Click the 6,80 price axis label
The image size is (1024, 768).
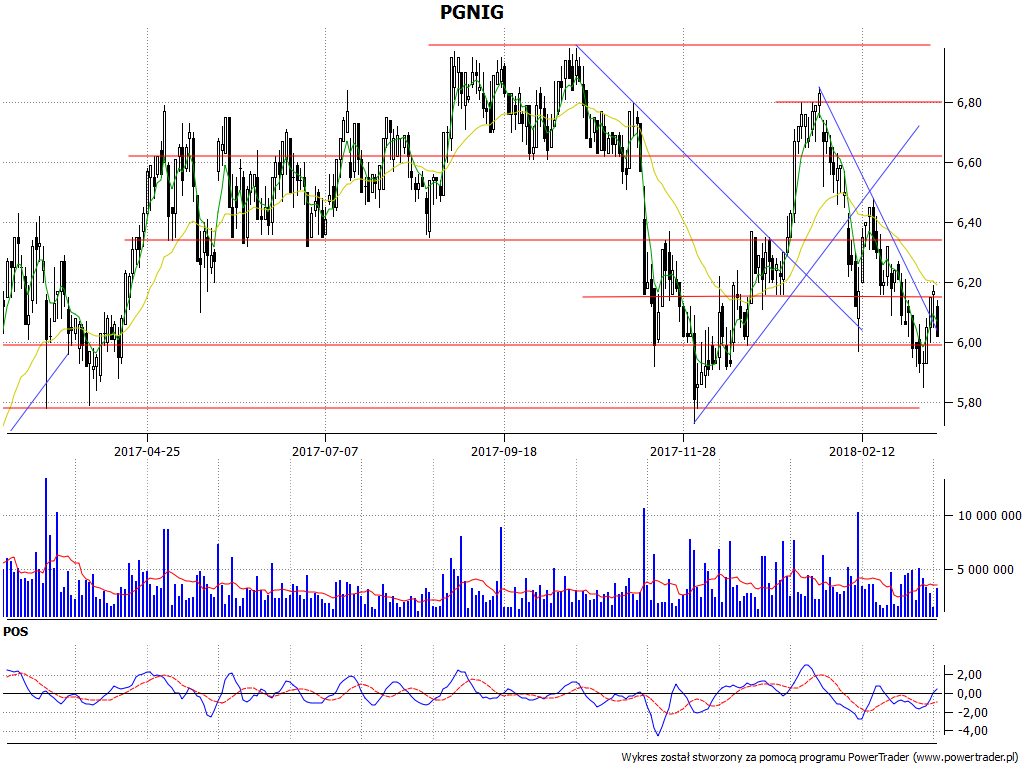pos(969,103)
